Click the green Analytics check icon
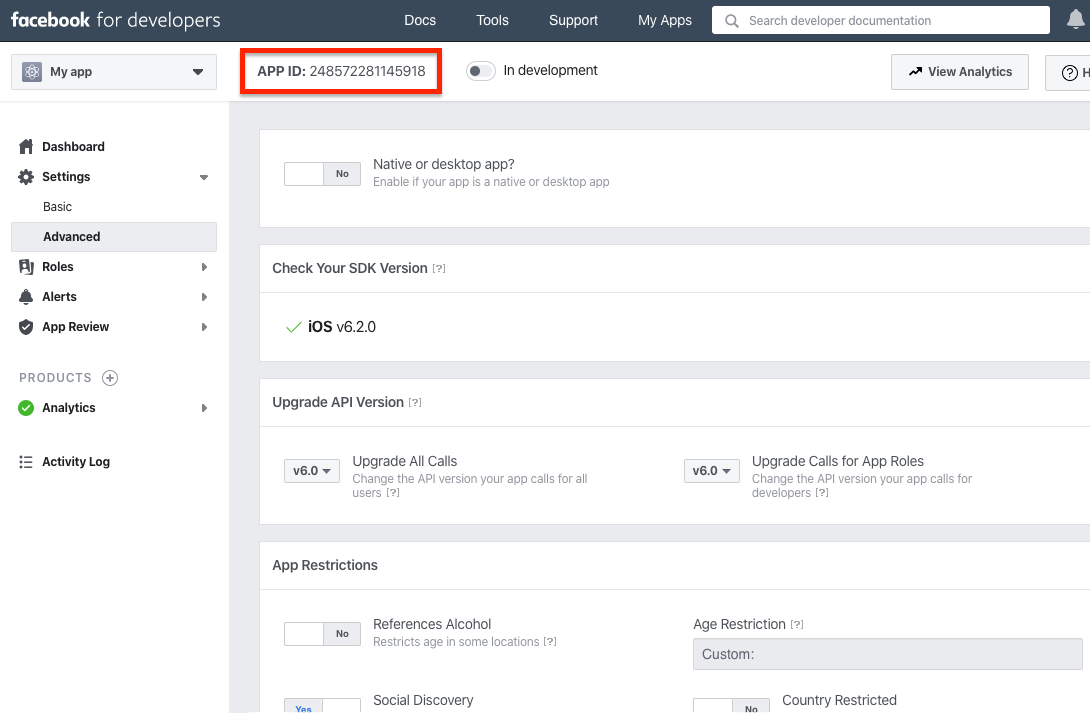Image resolution: width=1090 pixels, height=713 pixels. [26, 408]
